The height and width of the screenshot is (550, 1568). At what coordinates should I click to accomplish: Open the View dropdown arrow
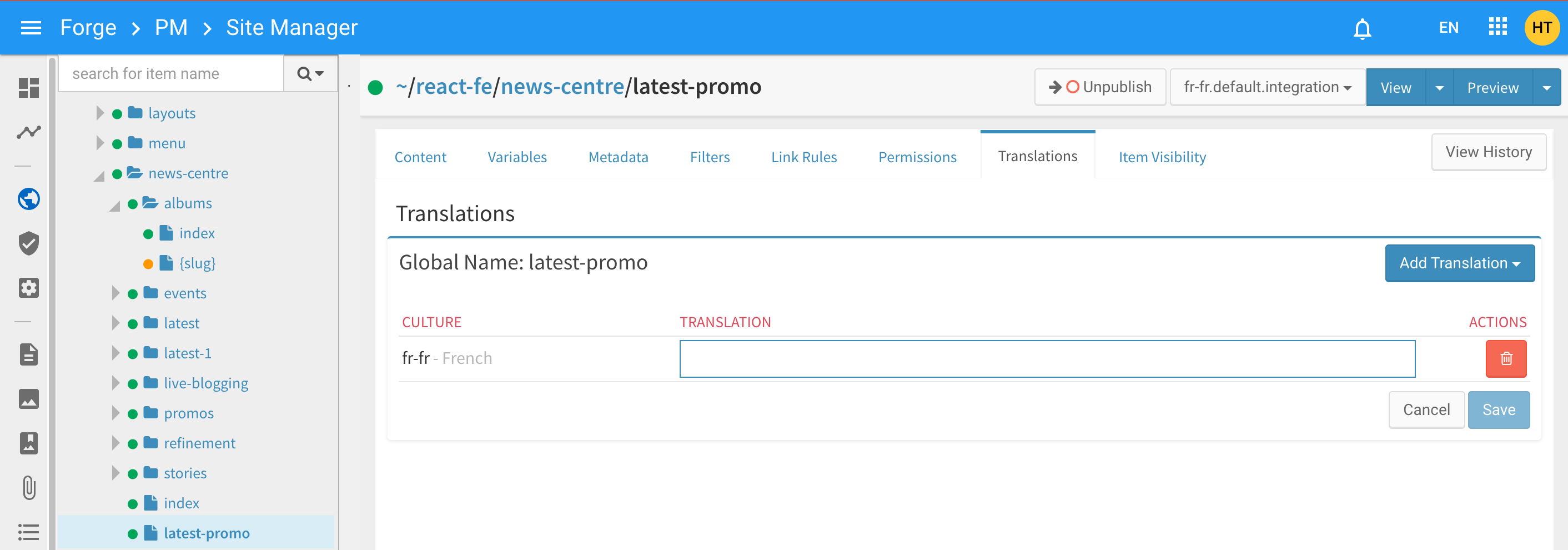pyautogui.click(x=1440, y=88)
